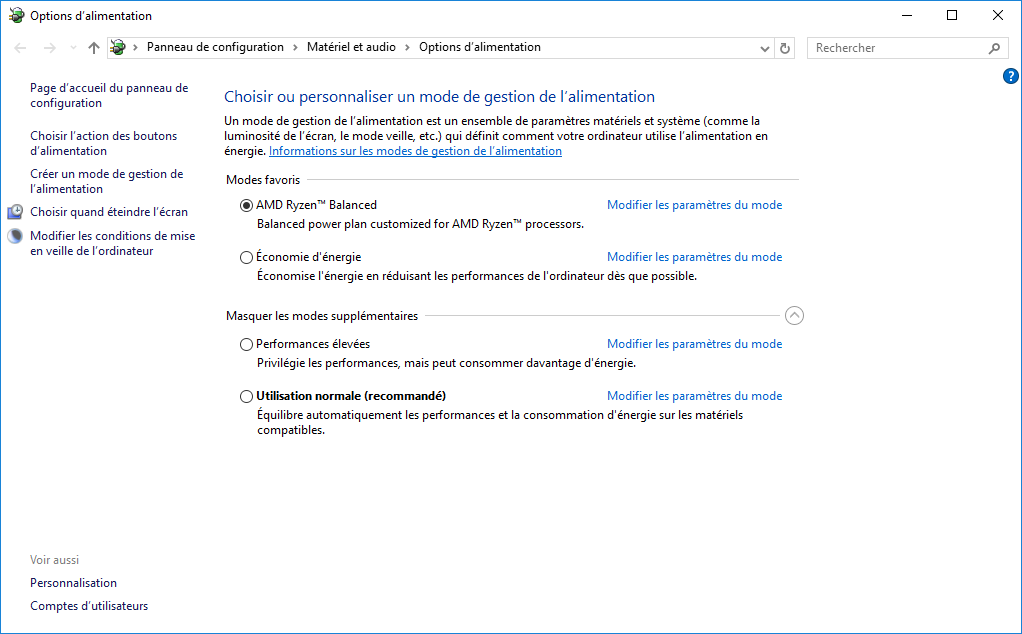Open Informations sur les modes de gestion link
Viewport: 1022px width, 634px height.
(x=415, y=151)
